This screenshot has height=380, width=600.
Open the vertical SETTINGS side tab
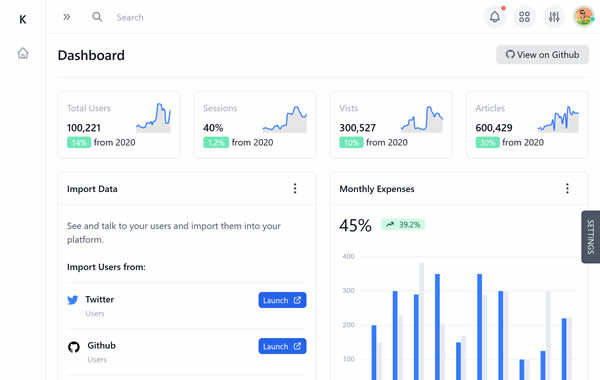click(x=590, y=237)
